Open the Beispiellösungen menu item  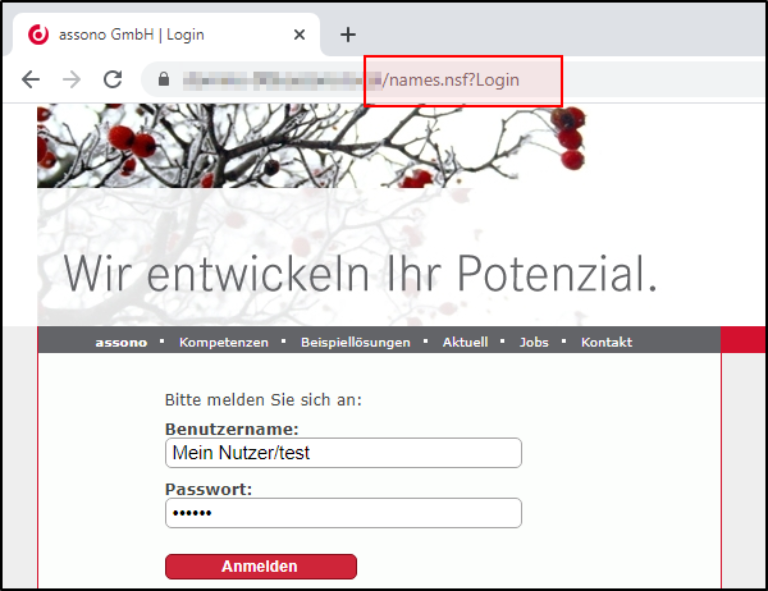[356, 342]
